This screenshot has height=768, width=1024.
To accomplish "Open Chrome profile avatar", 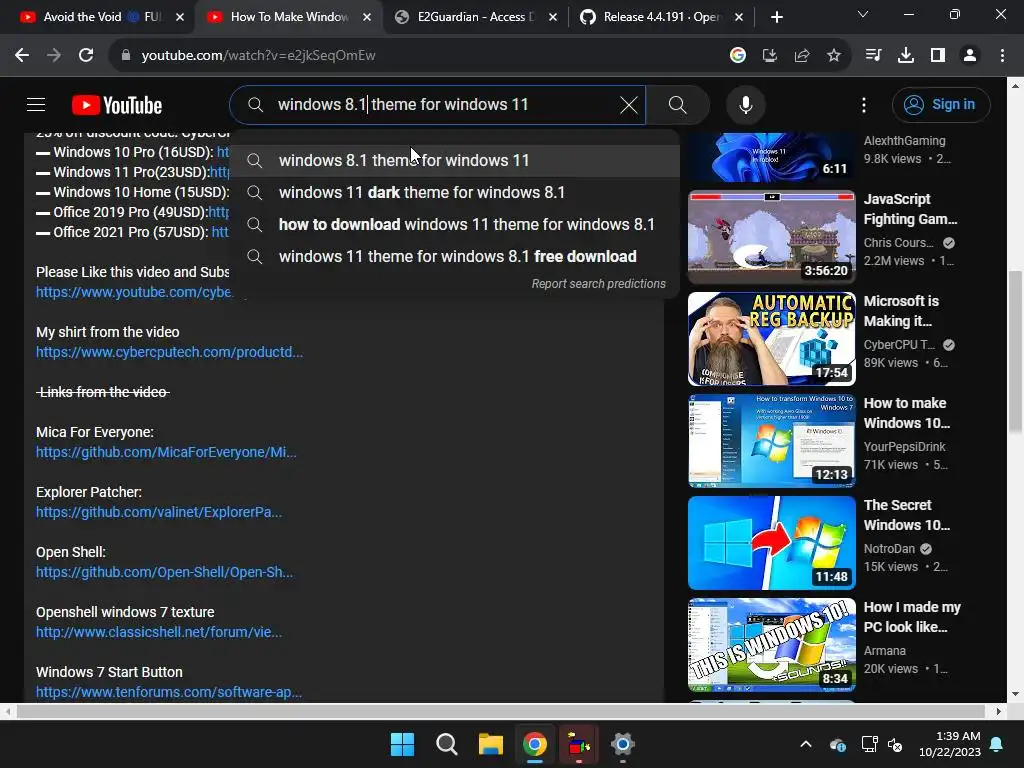I will click(x=970, y=56).
